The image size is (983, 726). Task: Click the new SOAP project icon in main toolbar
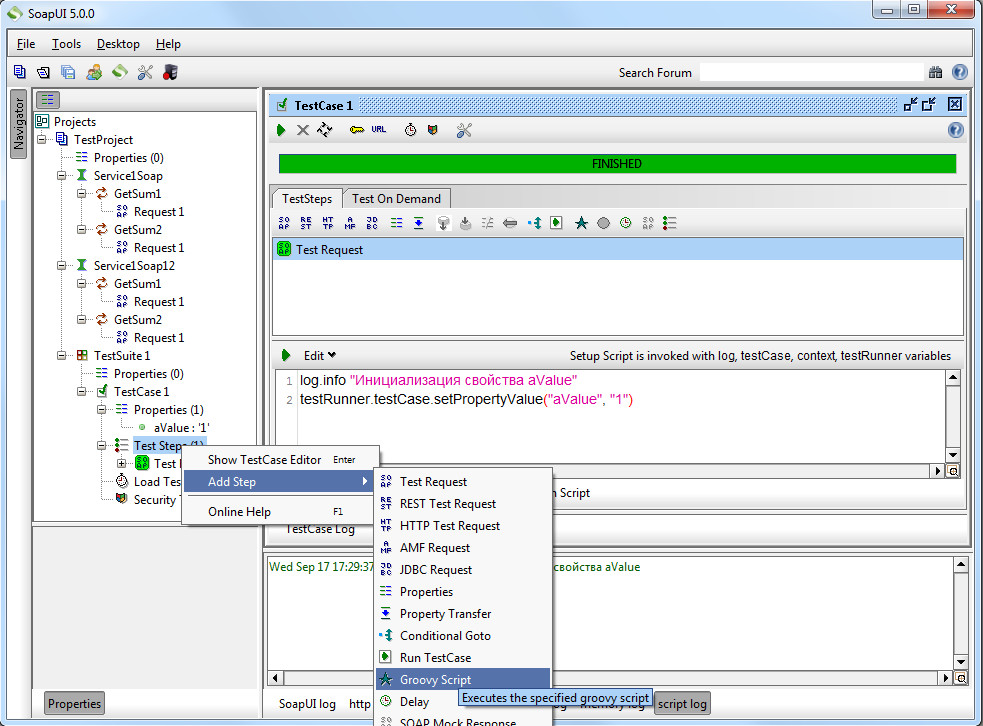[19, 72]
